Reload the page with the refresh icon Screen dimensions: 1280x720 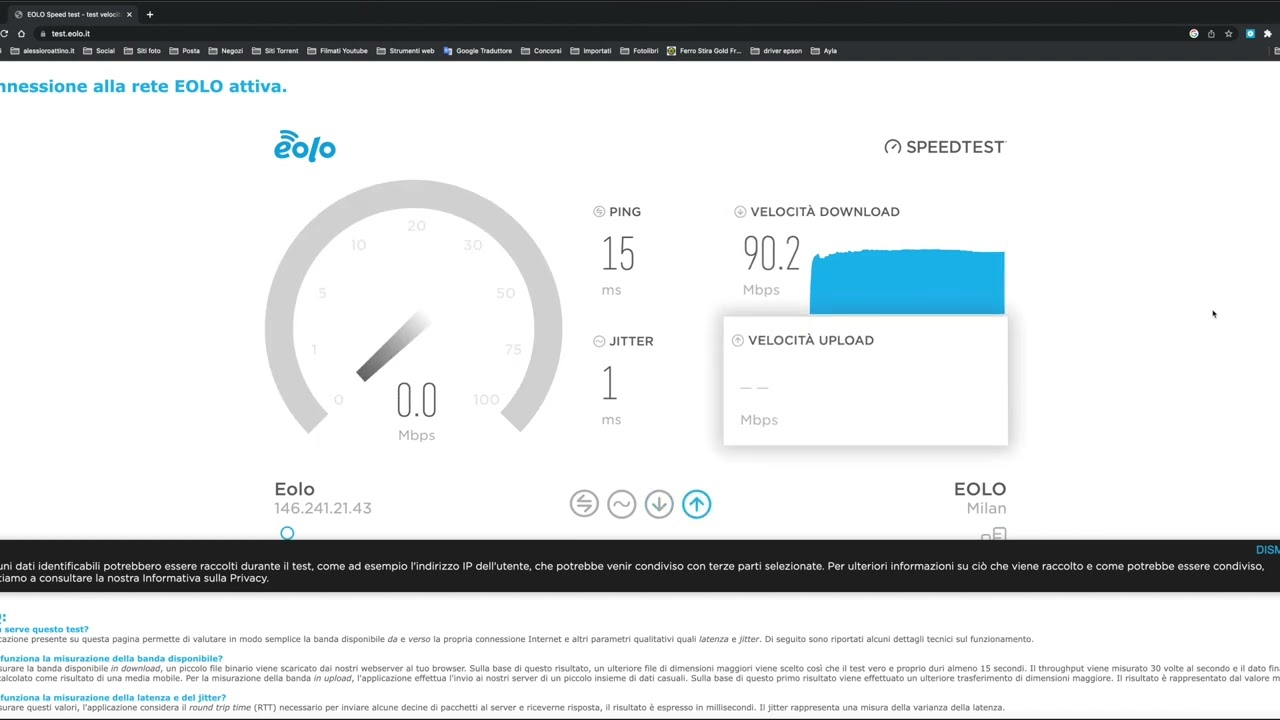coord(4,33)
